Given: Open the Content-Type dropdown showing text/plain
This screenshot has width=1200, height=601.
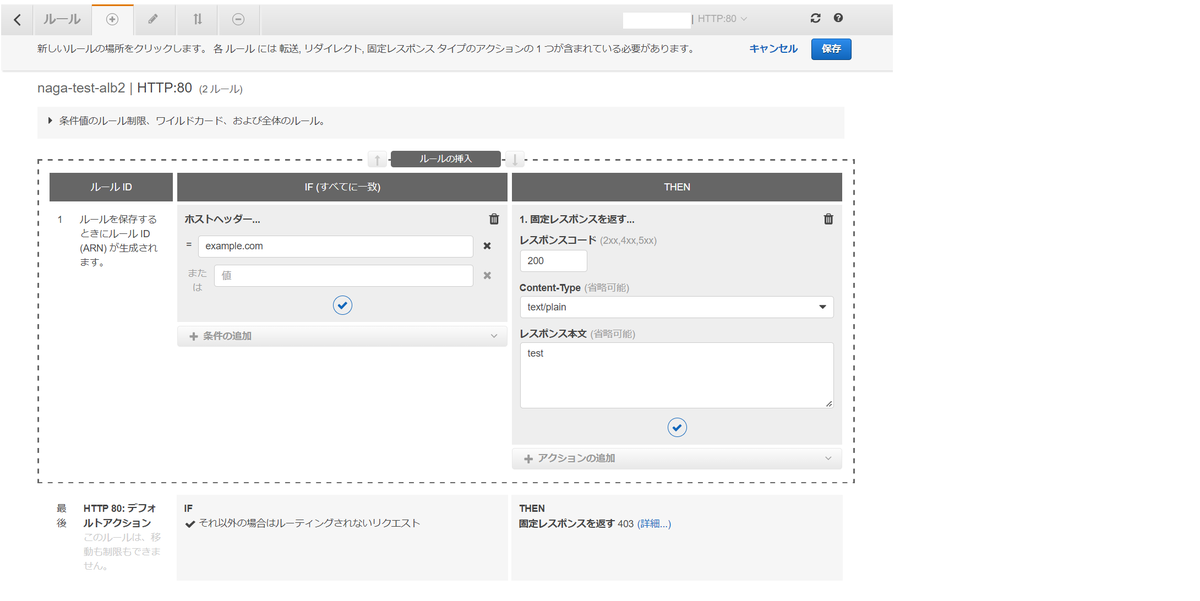Looking at the screenshot, I should click(676, 307).
